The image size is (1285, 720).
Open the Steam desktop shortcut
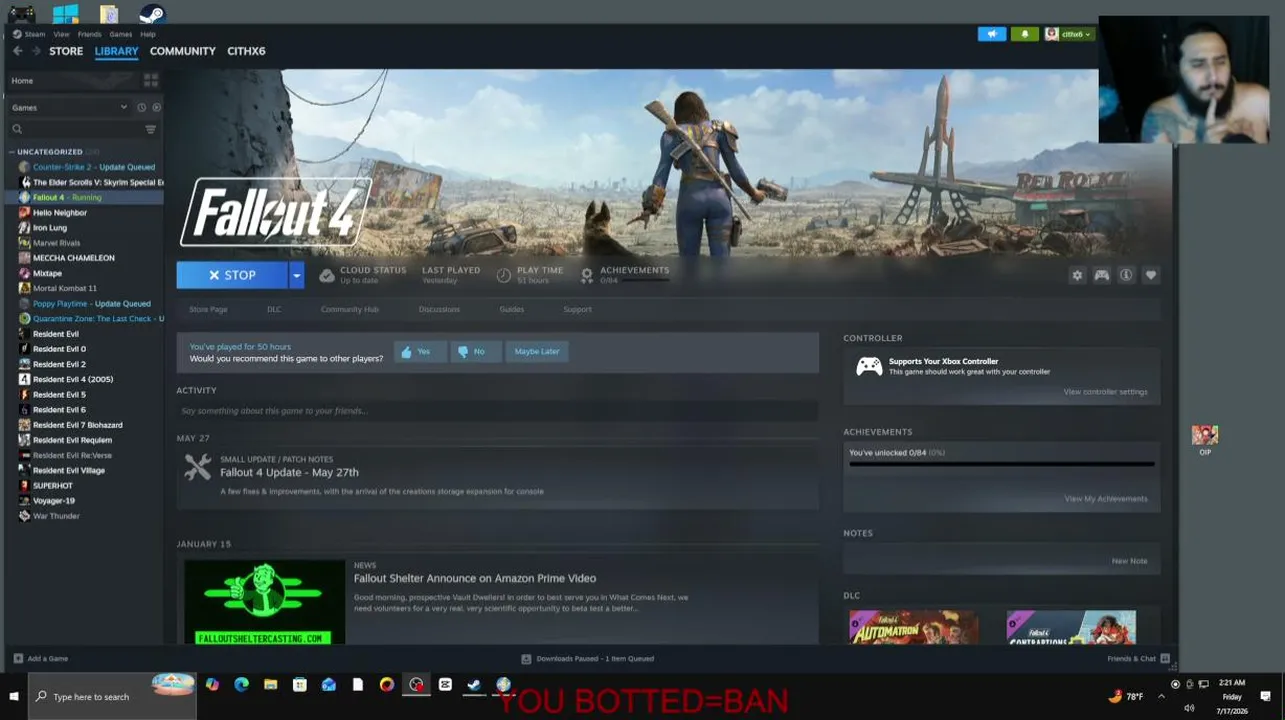pos(151,14)
